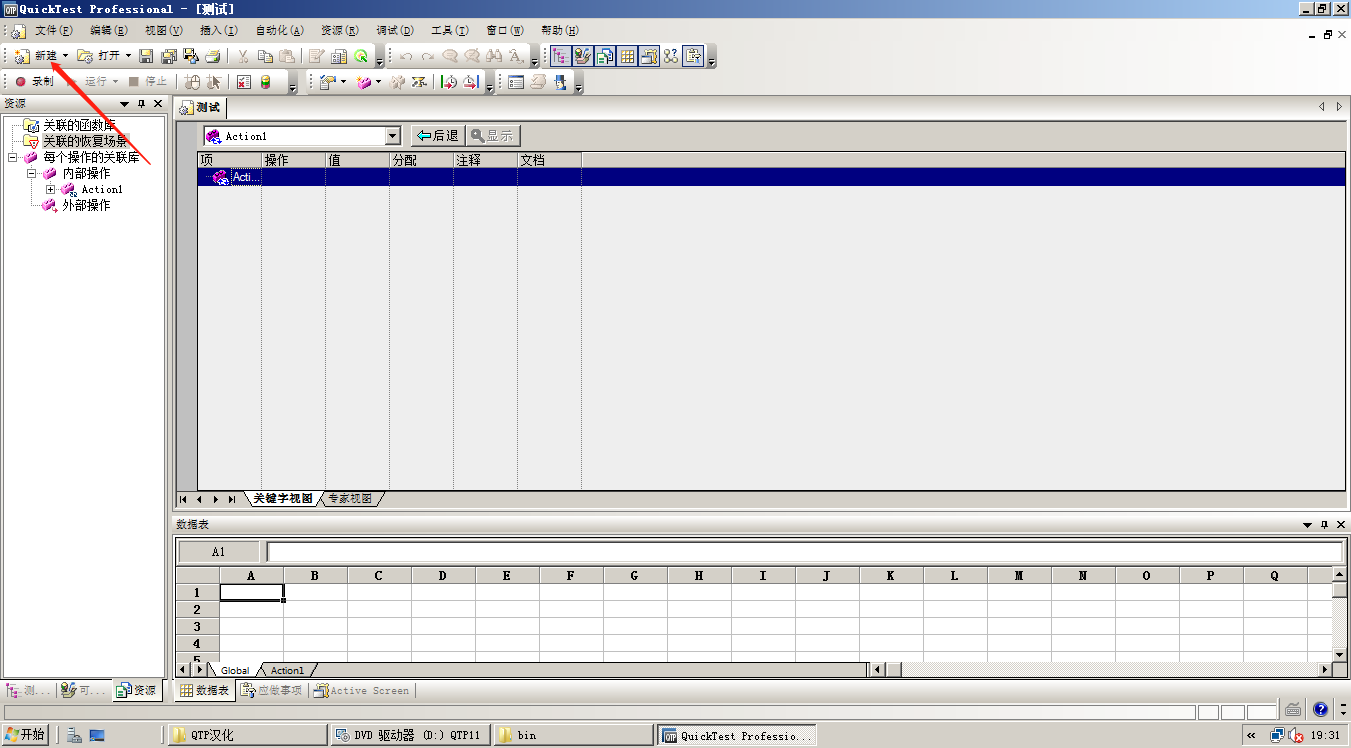Image resolution: width=1351 pixels, height=748 pixels.
Task: Click the Options list icon in tools toolbar
Action: click(516, 82)
